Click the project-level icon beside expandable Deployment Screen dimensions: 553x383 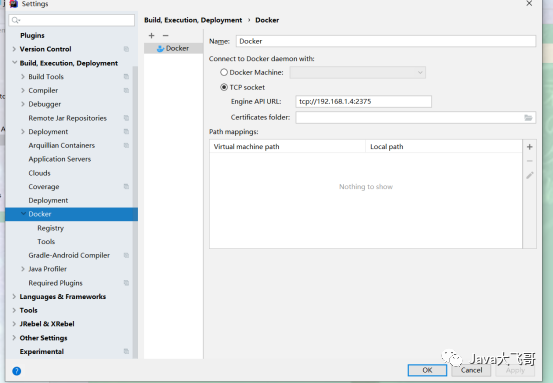pyautogui.click(x=126, y=132)
